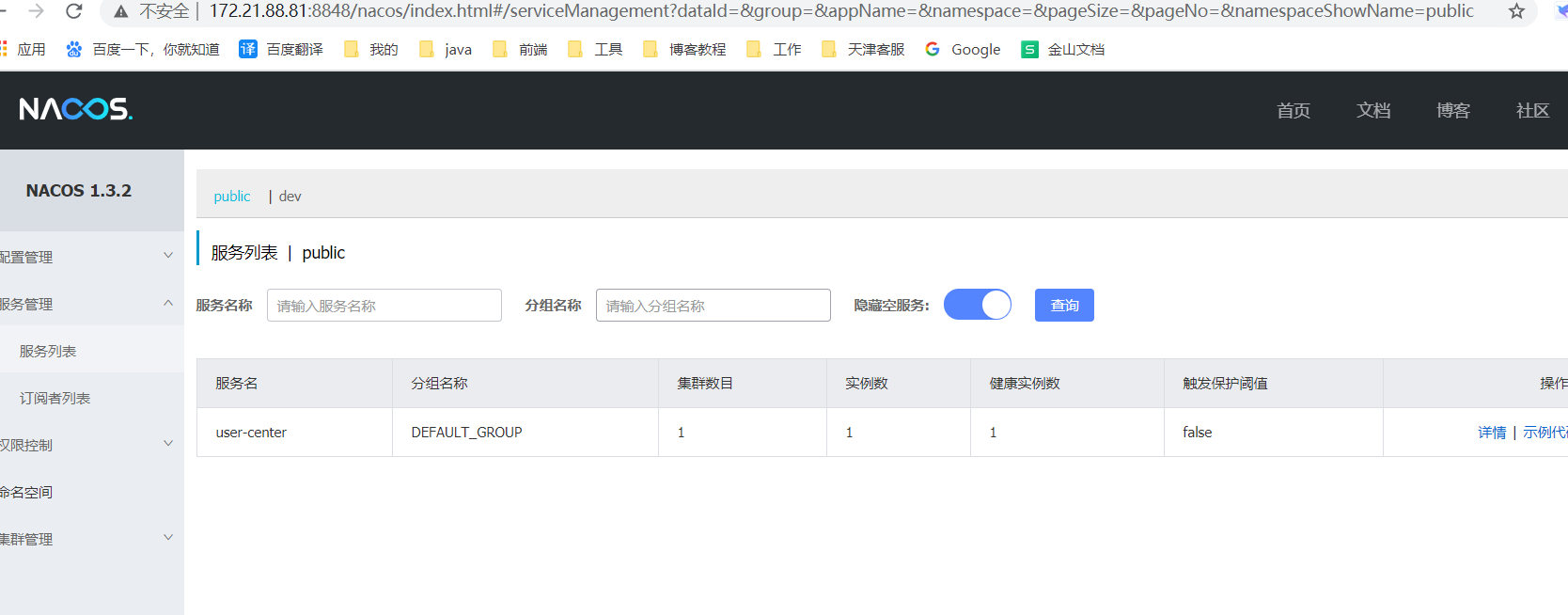Click 示例代码 link for user-center
Screen dimensions: 1568x615
pyautogui.click(x=1545, y=432)
